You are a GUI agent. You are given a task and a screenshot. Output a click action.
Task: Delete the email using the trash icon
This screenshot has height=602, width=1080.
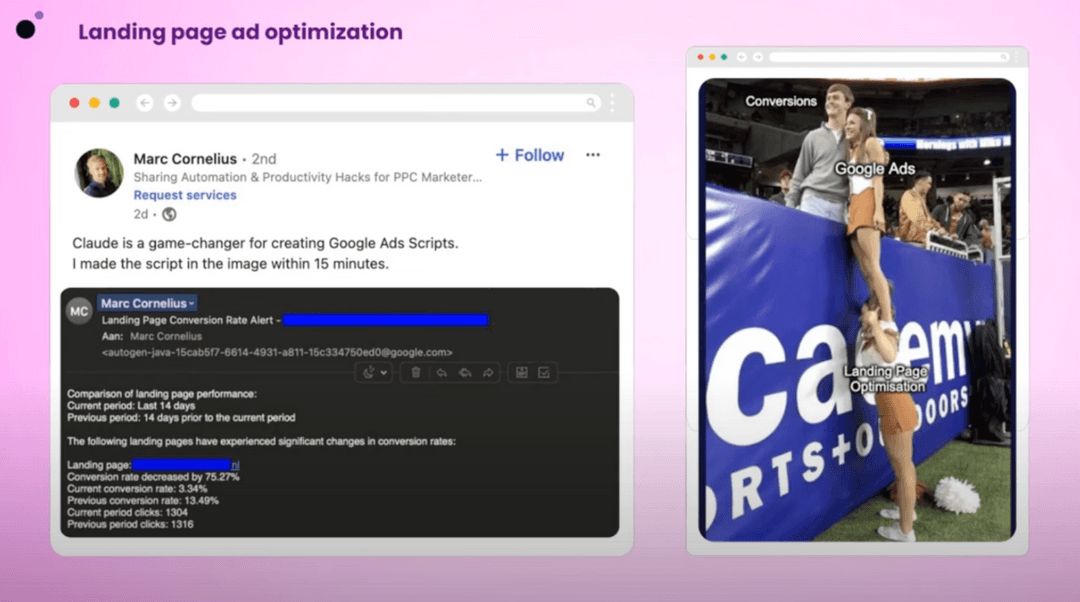(x=415, y=373)
